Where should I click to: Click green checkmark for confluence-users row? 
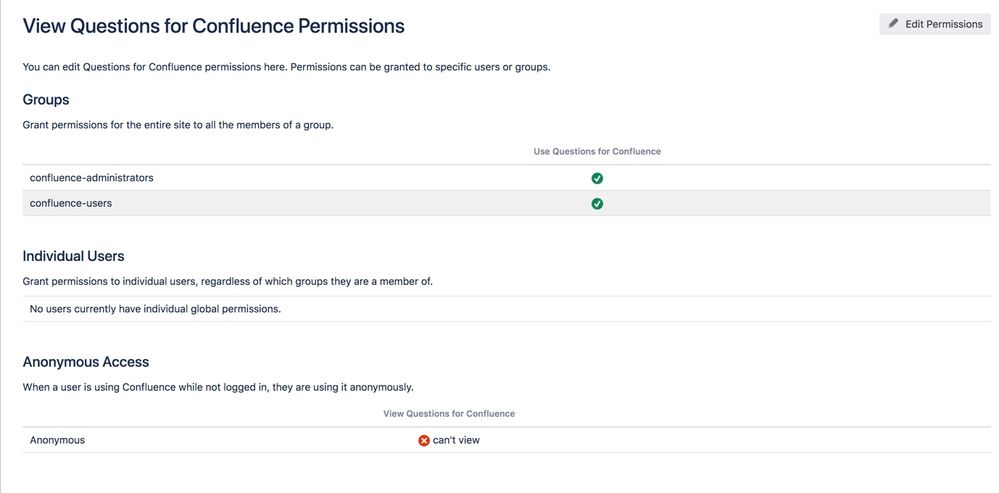coord(597,203)
